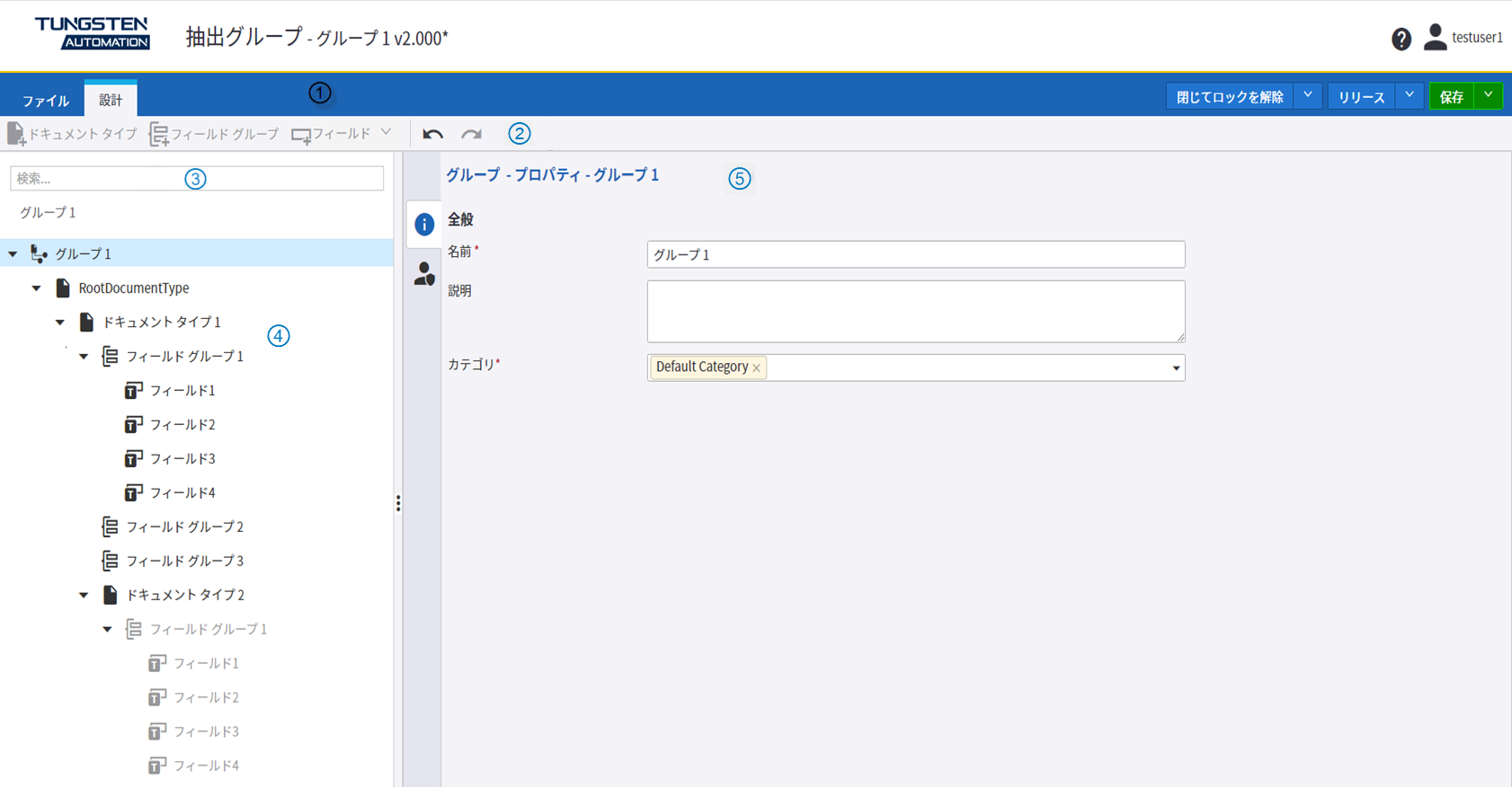This screenshot has width=1512, height=788.
Task: Open the testuser1 user profile icon
Action: (1435, 37)
